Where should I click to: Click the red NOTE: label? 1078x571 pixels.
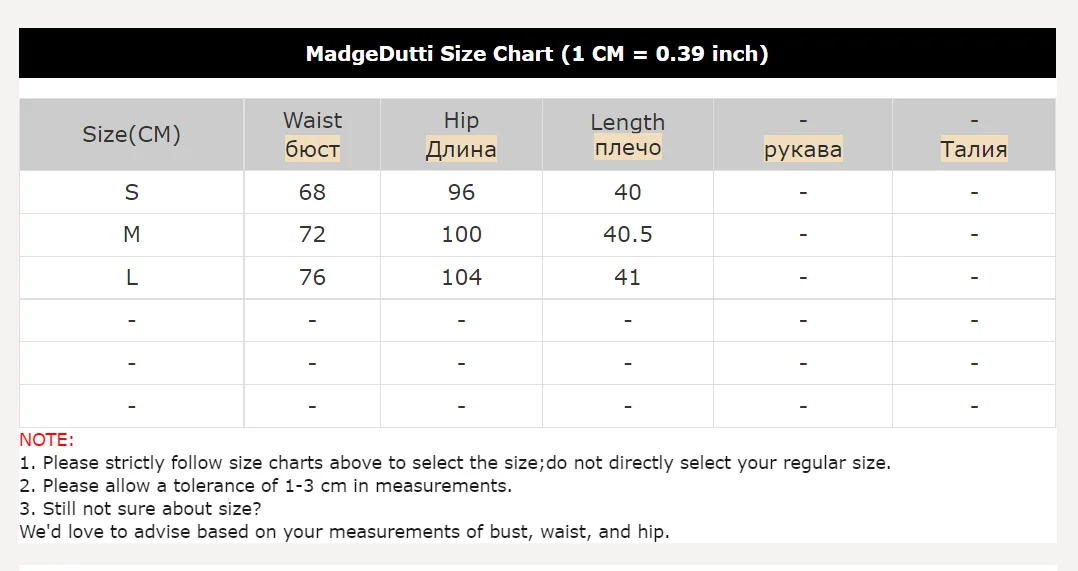(46, 440)
